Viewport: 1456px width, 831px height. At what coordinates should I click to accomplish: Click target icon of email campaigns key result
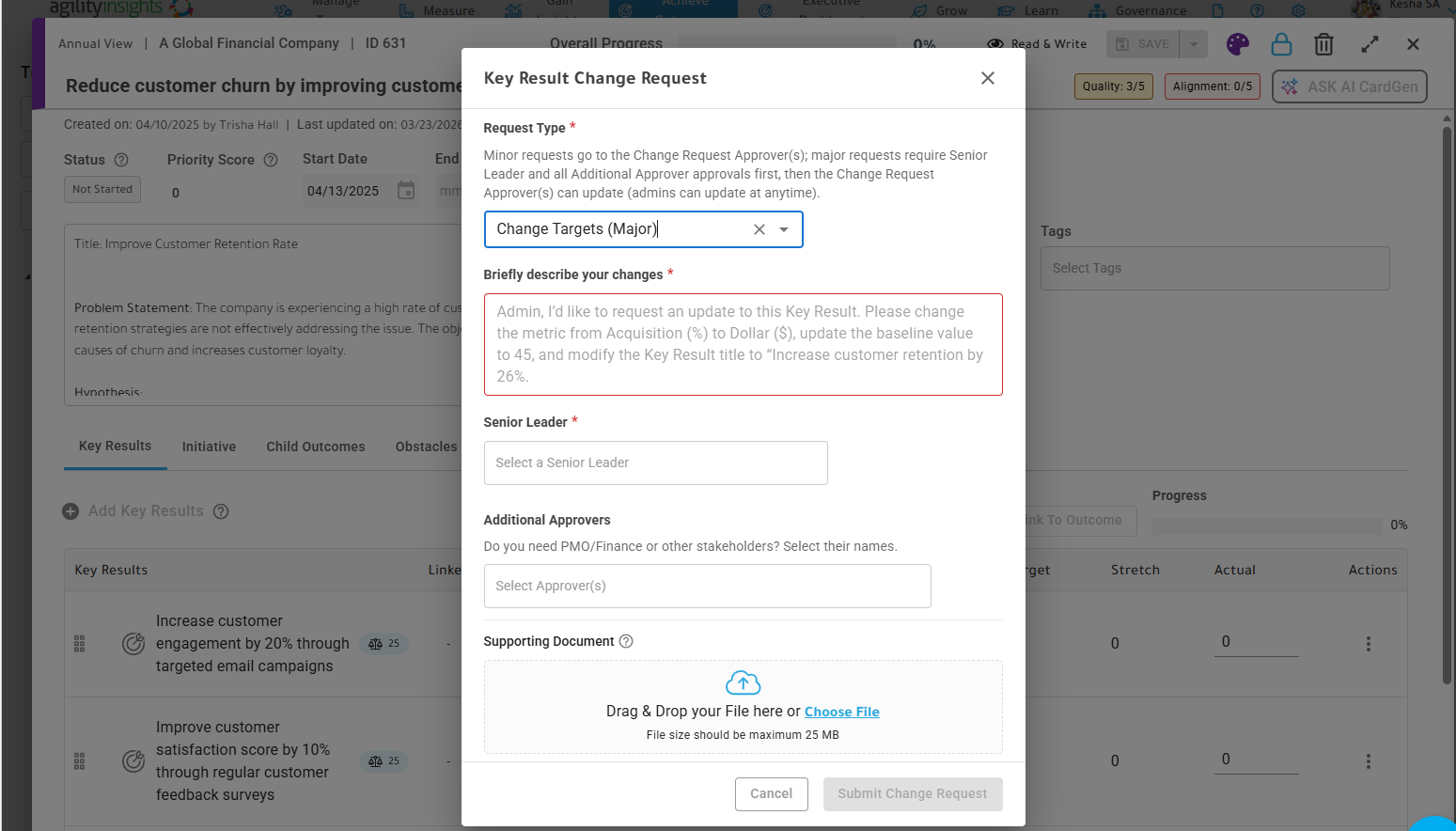(x=133, y=644)
